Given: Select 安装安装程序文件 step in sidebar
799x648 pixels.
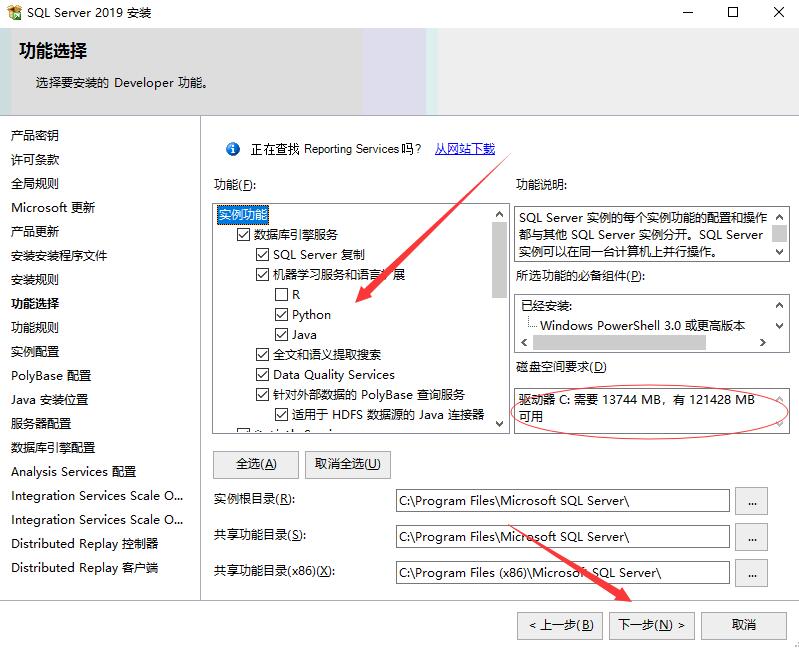Looking at the screenshot, I should [x=59, y=256].
